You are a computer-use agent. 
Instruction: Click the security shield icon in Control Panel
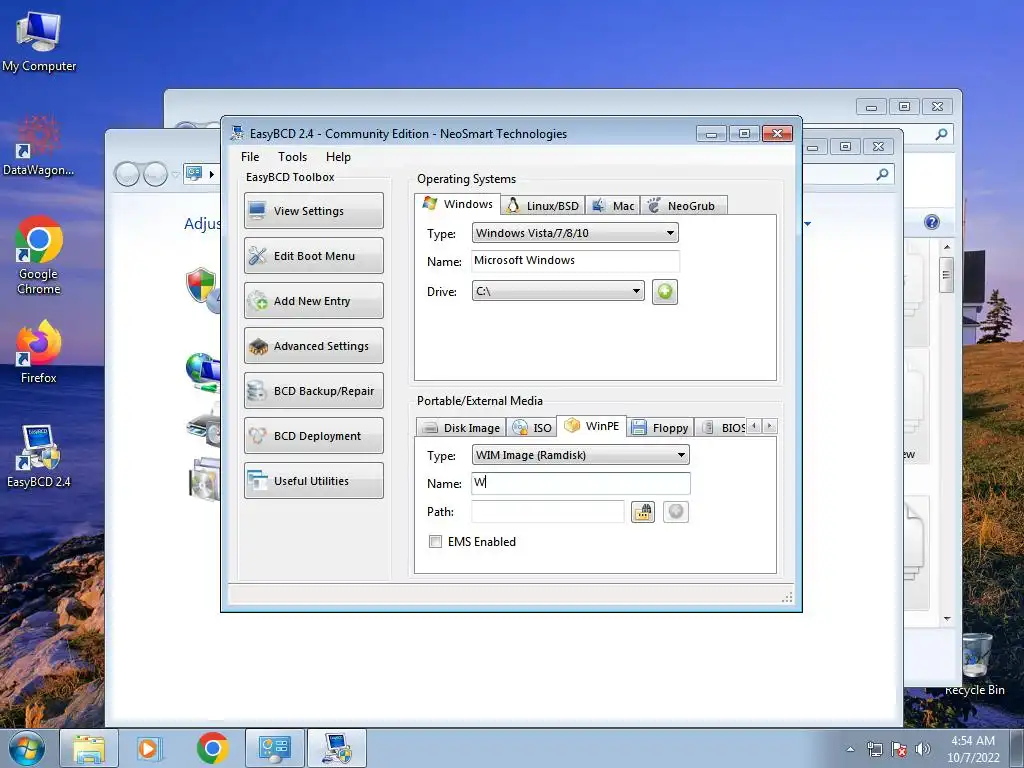(x=202, y=285)
